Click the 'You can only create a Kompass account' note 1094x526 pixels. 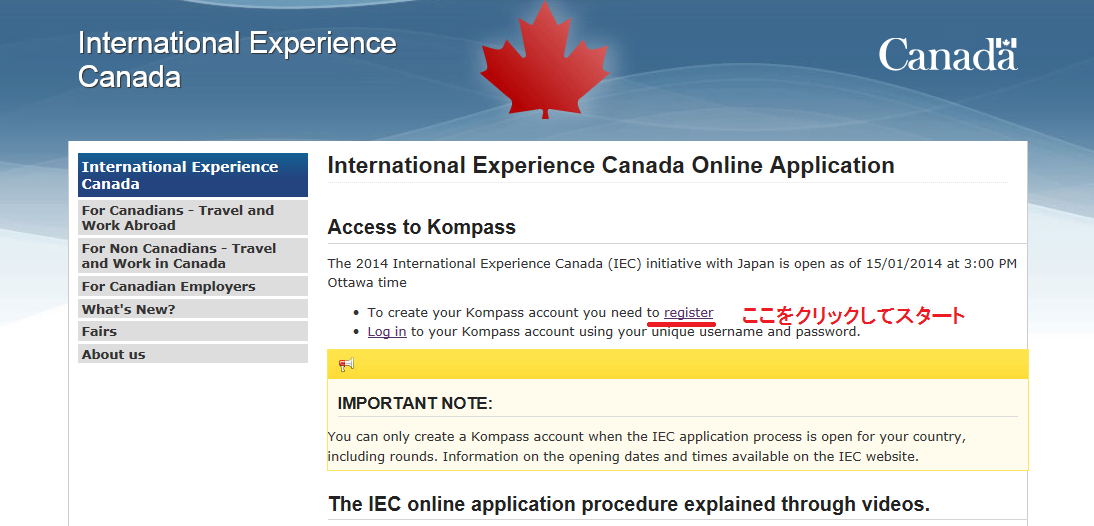647,447
